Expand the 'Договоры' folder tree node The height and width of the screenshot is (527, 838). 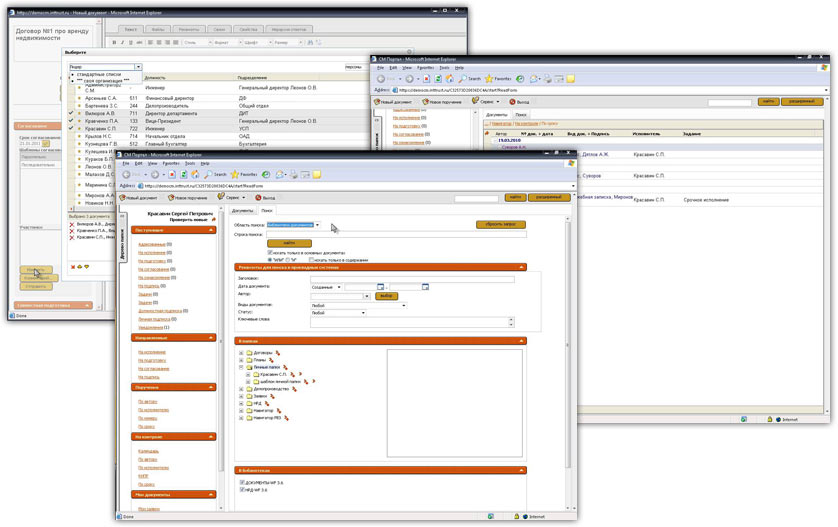point(243,353)
